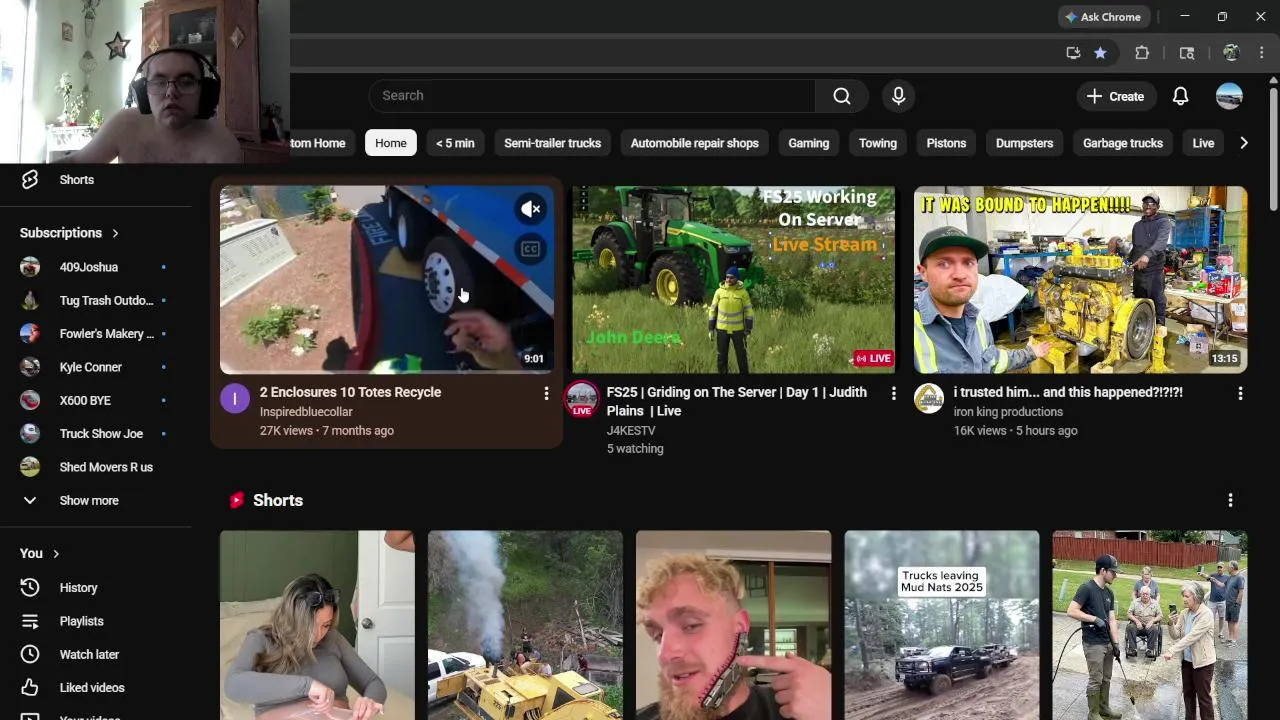Screen dimensions: 1280x720
Task: Select Automobile repair shops chip
Action: (694, 143)
